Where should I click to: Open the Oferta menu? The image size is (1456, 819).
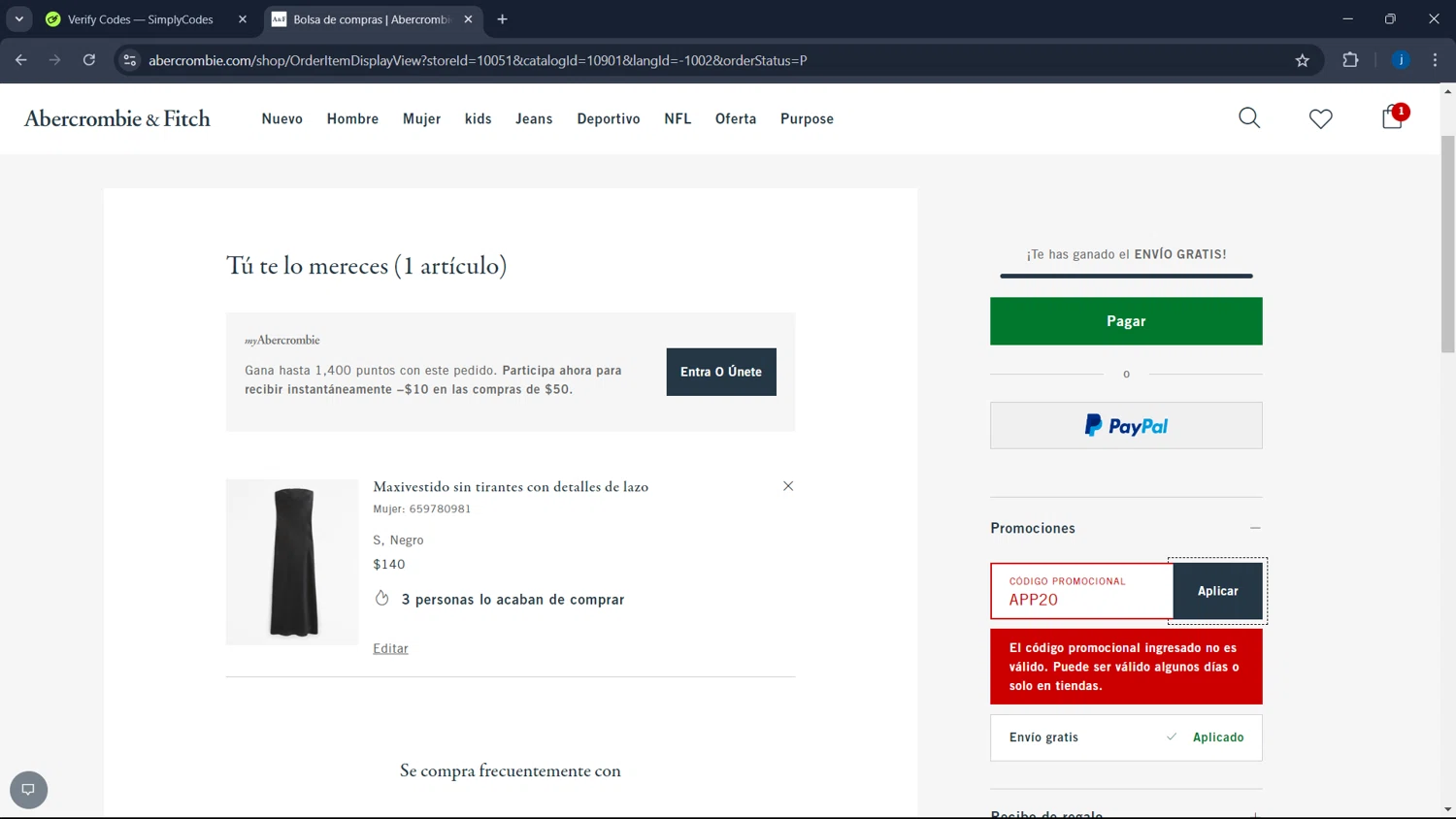pyautogui.click(x=736, y=118)
